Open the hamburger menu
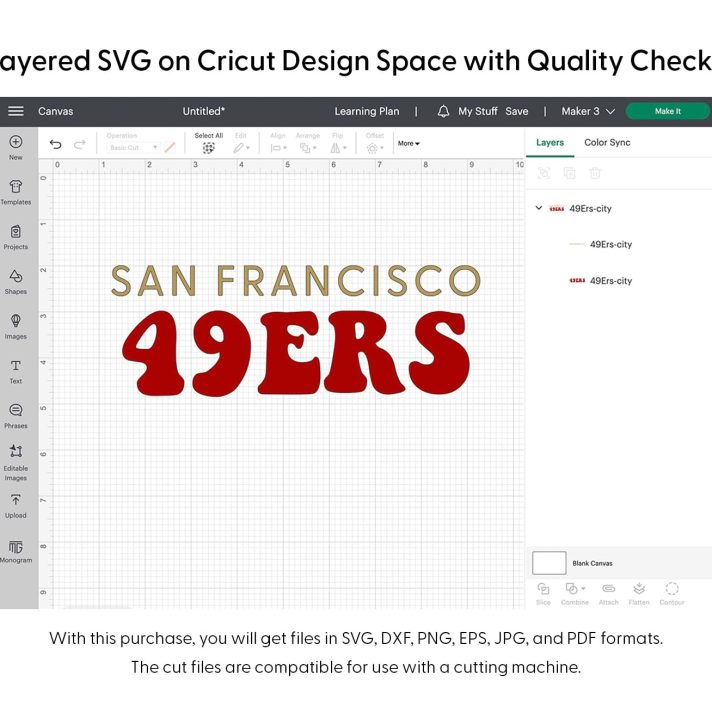 (x=16, y=111)
